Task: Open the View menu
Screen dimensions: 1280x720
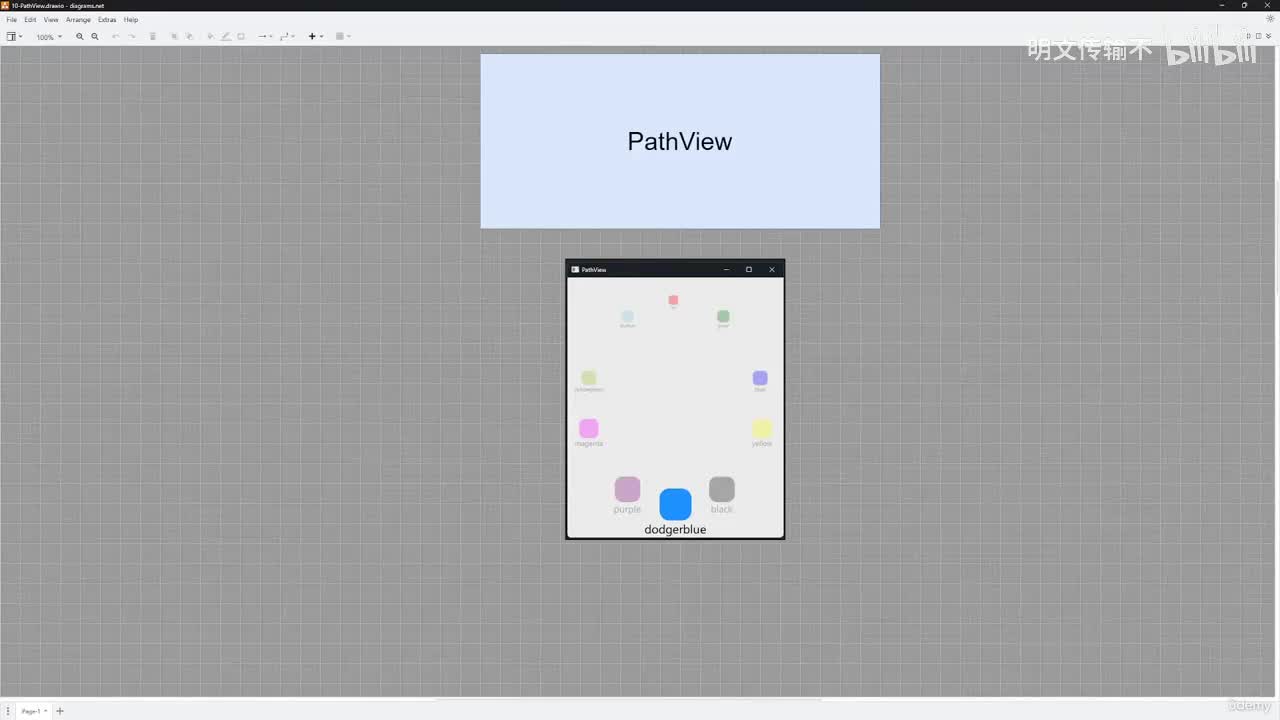Action: [50, 20]
